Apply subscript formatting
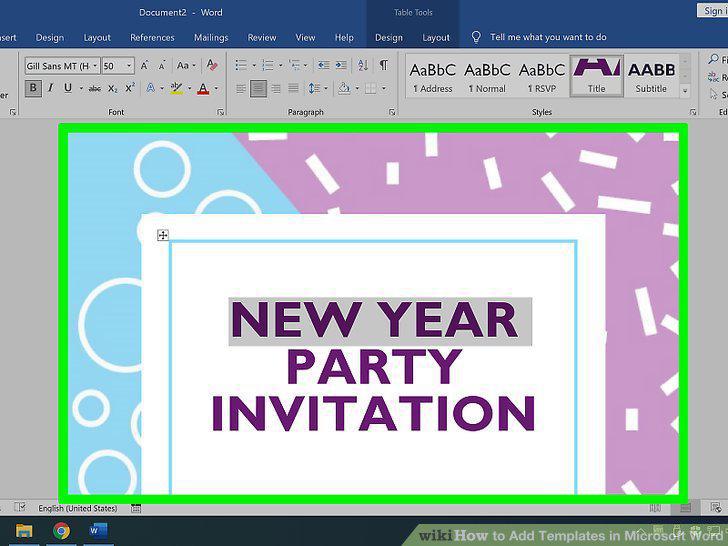The height and width of the screenshot is (546, 728). click(x=112, y=88)
